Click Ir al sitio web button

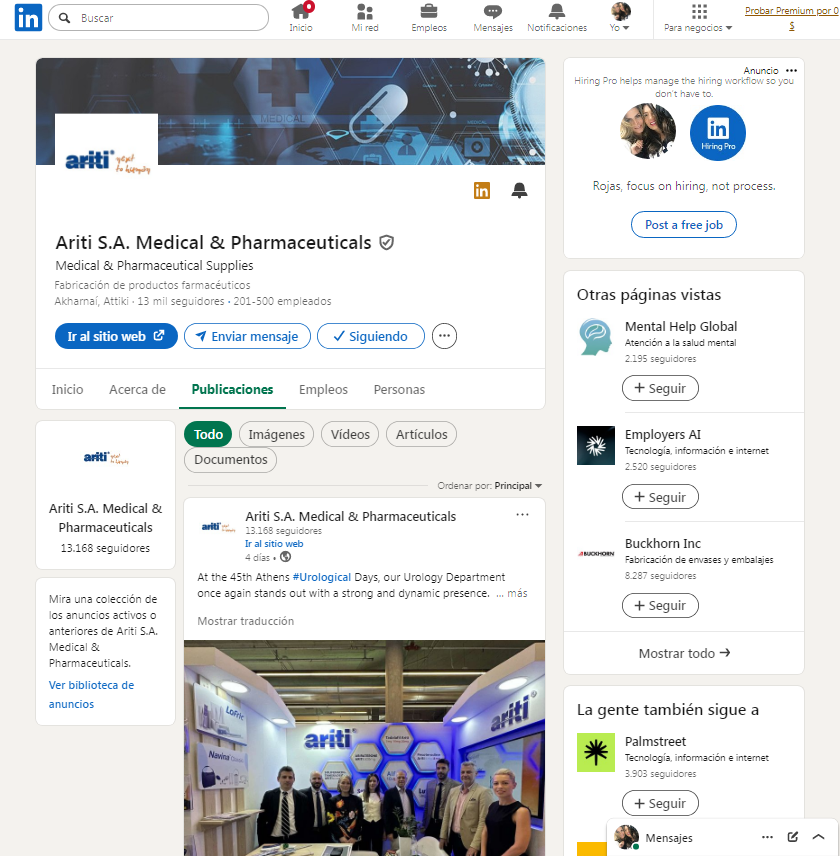point(116,336)
